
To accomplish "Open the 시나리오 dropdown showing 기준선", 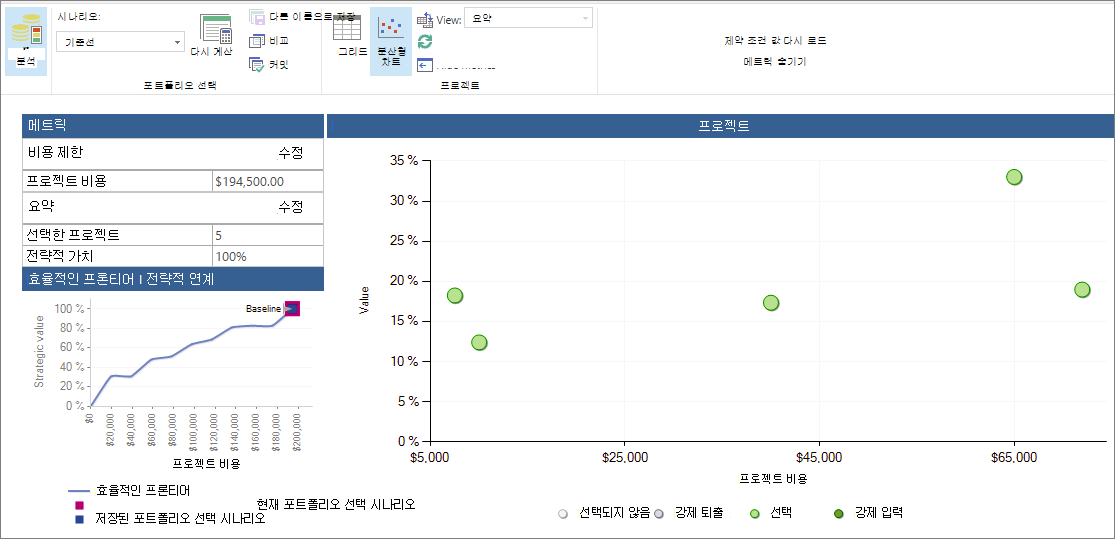I will [120, 43].
